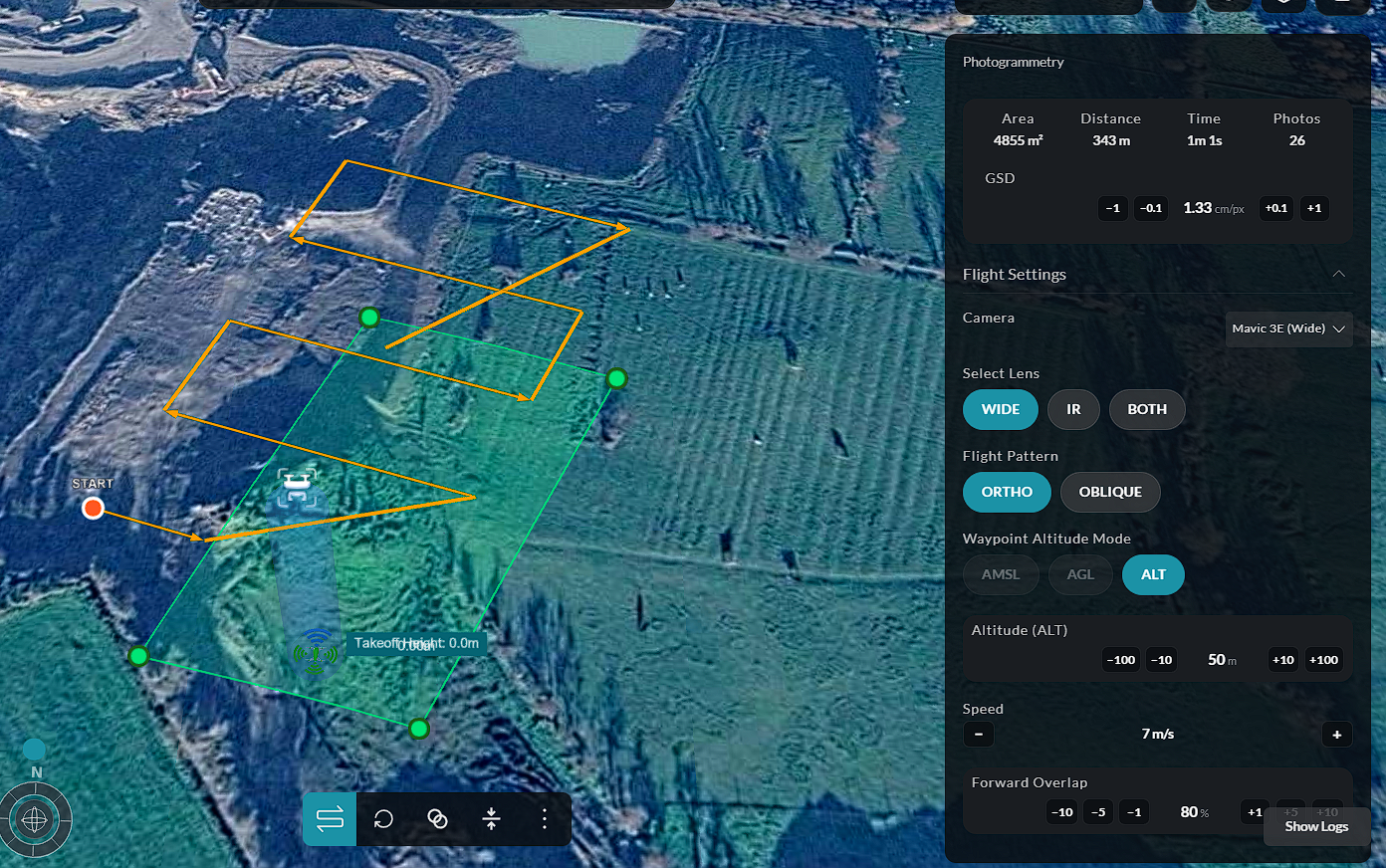
Task: Decrease forward overlap by 5
Action: 1098,812
